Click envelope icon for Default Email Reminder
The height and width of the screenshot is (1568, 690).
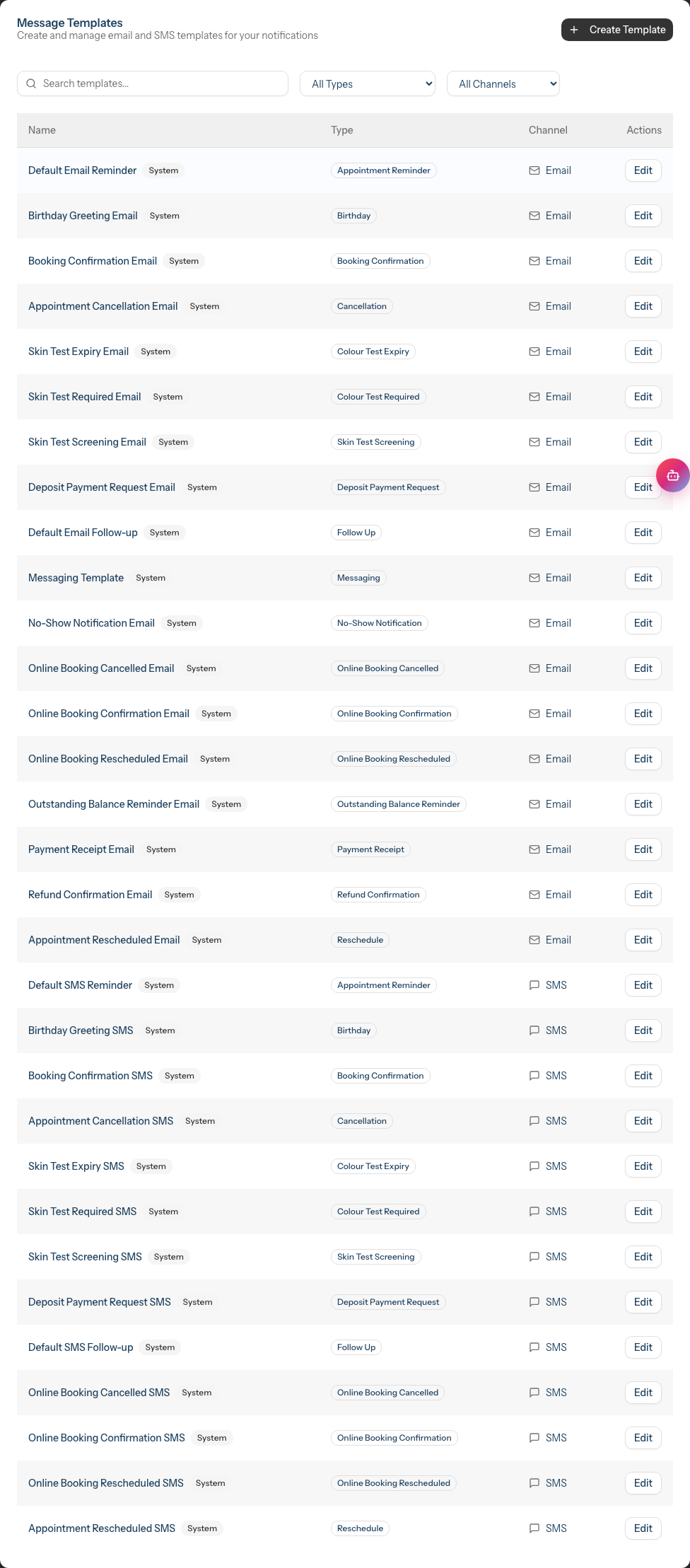[x=534, y=170]
